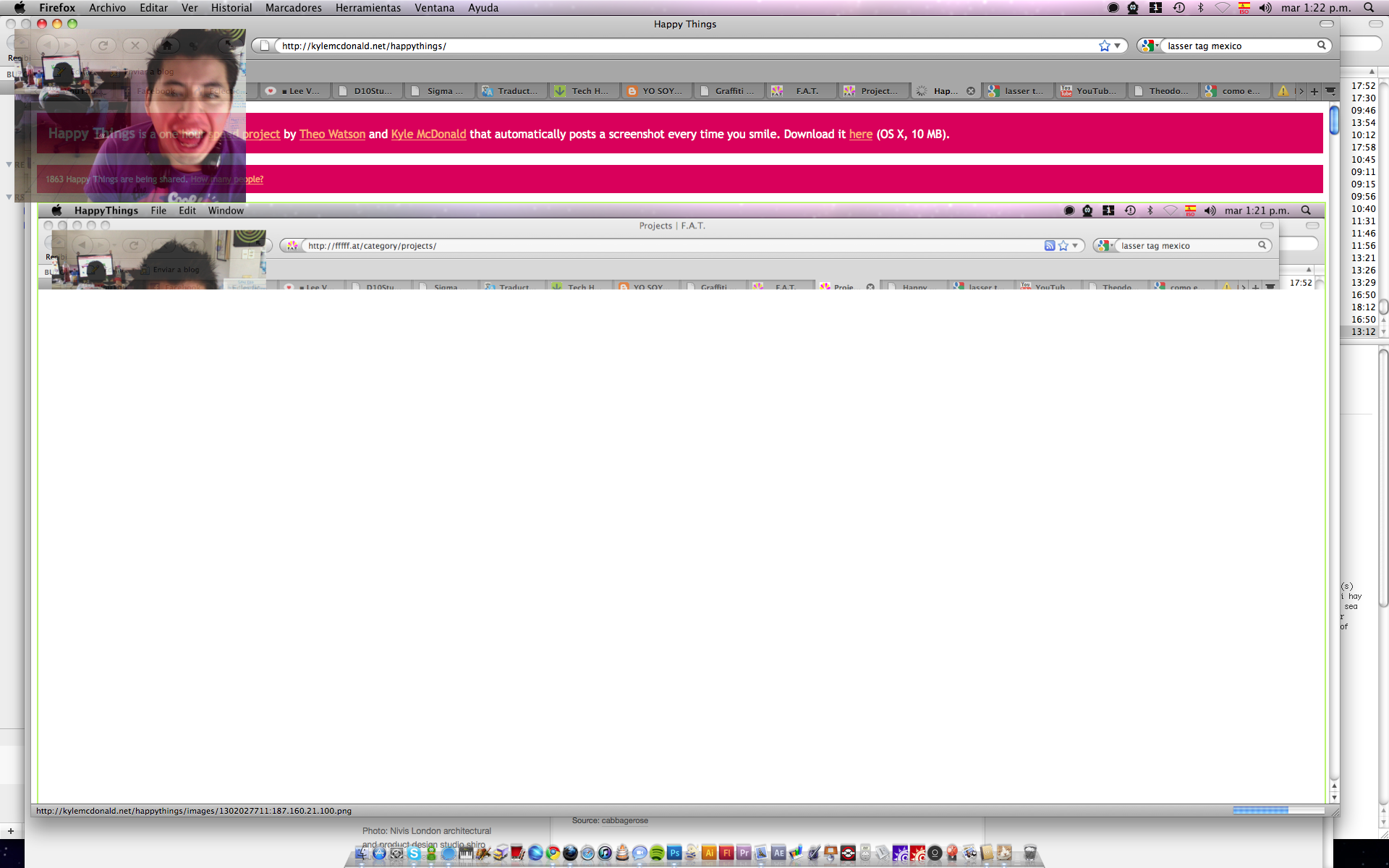
Task: Launch iTunes from the Dock
Action: [605, 853]
